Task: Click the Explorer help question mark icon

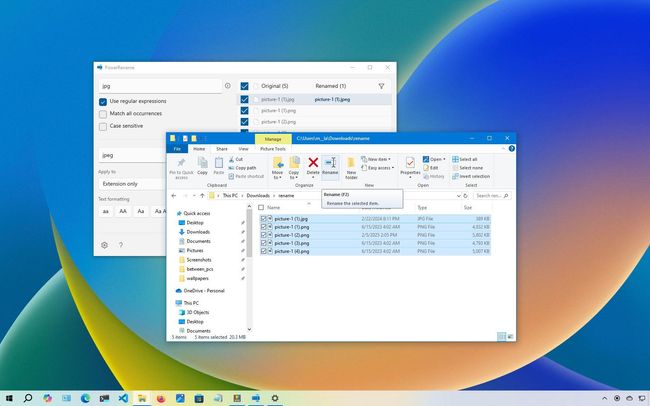Action: 512,148
